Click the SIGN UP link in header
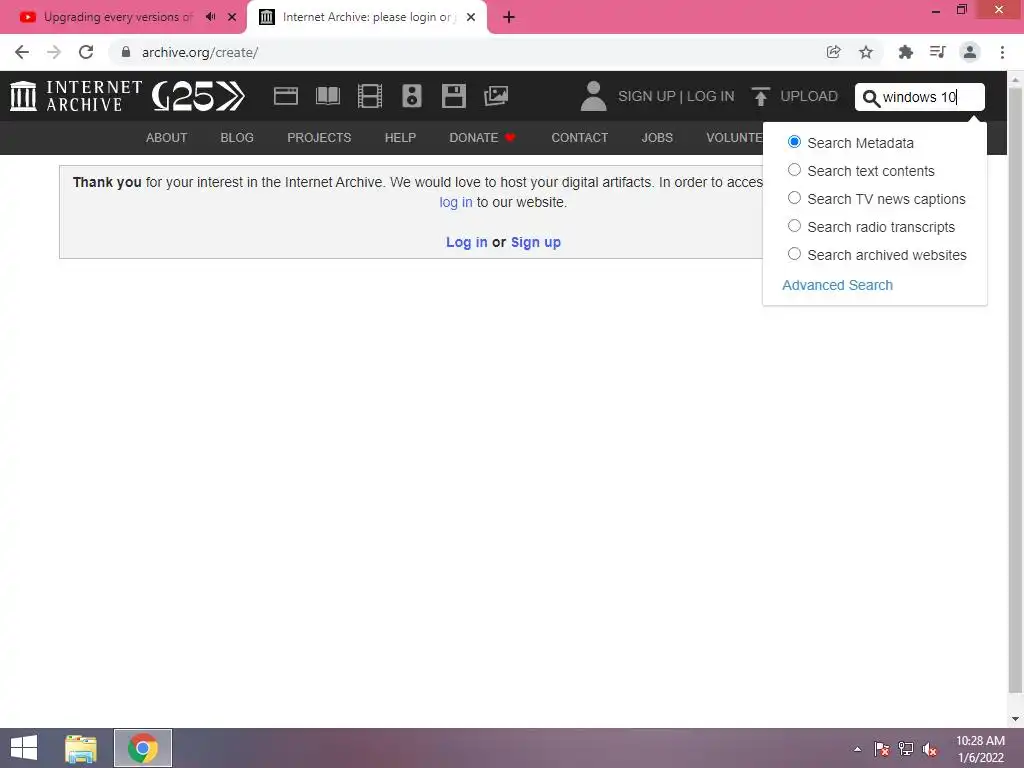This screenshot has height=768, width=1024. (647, 97)
